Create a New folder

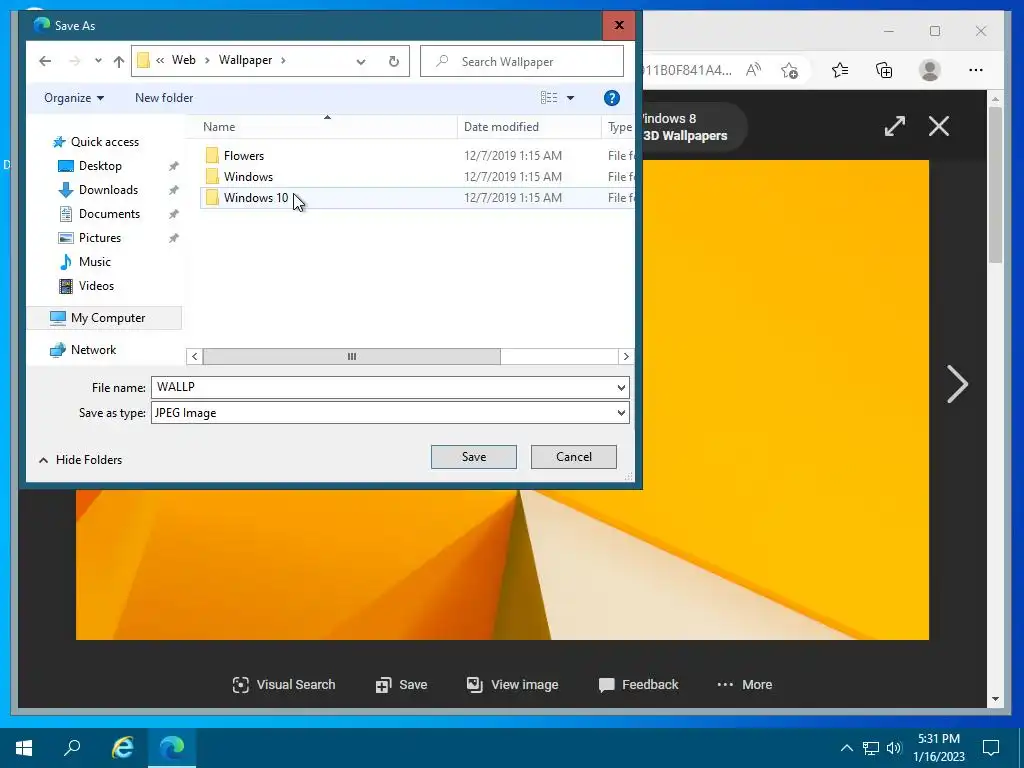pos(164,98)
